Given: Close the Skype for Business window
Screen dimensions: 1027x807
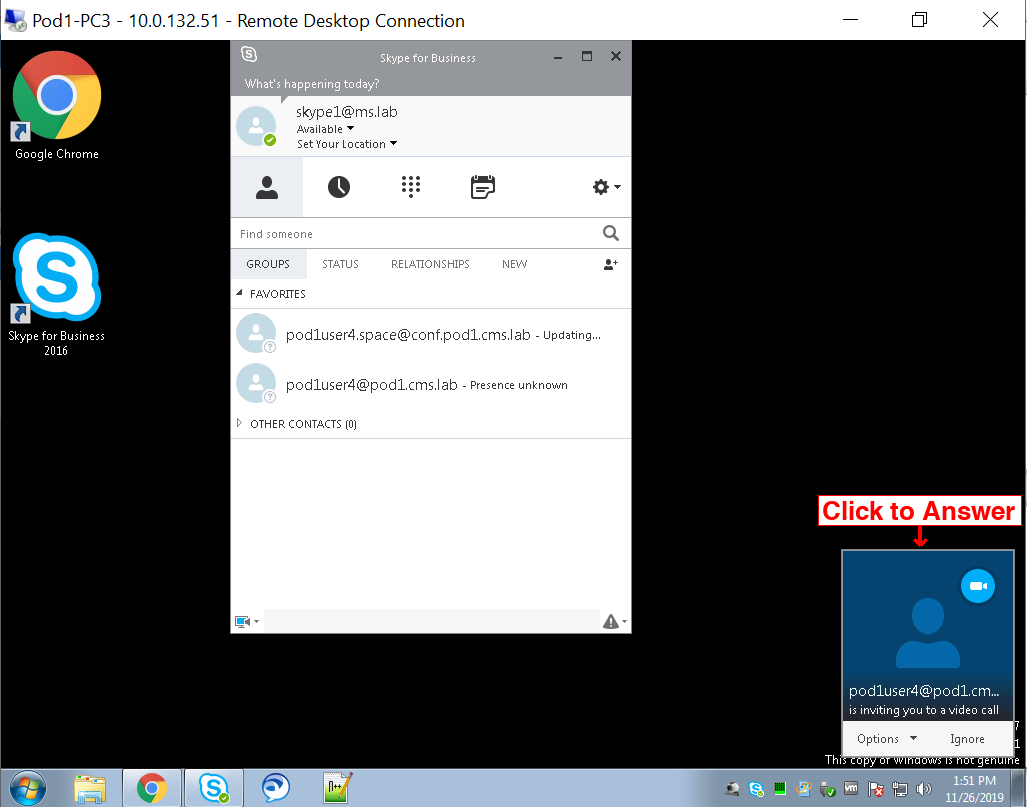Looking at the screenshot, I should click(616, 56).
